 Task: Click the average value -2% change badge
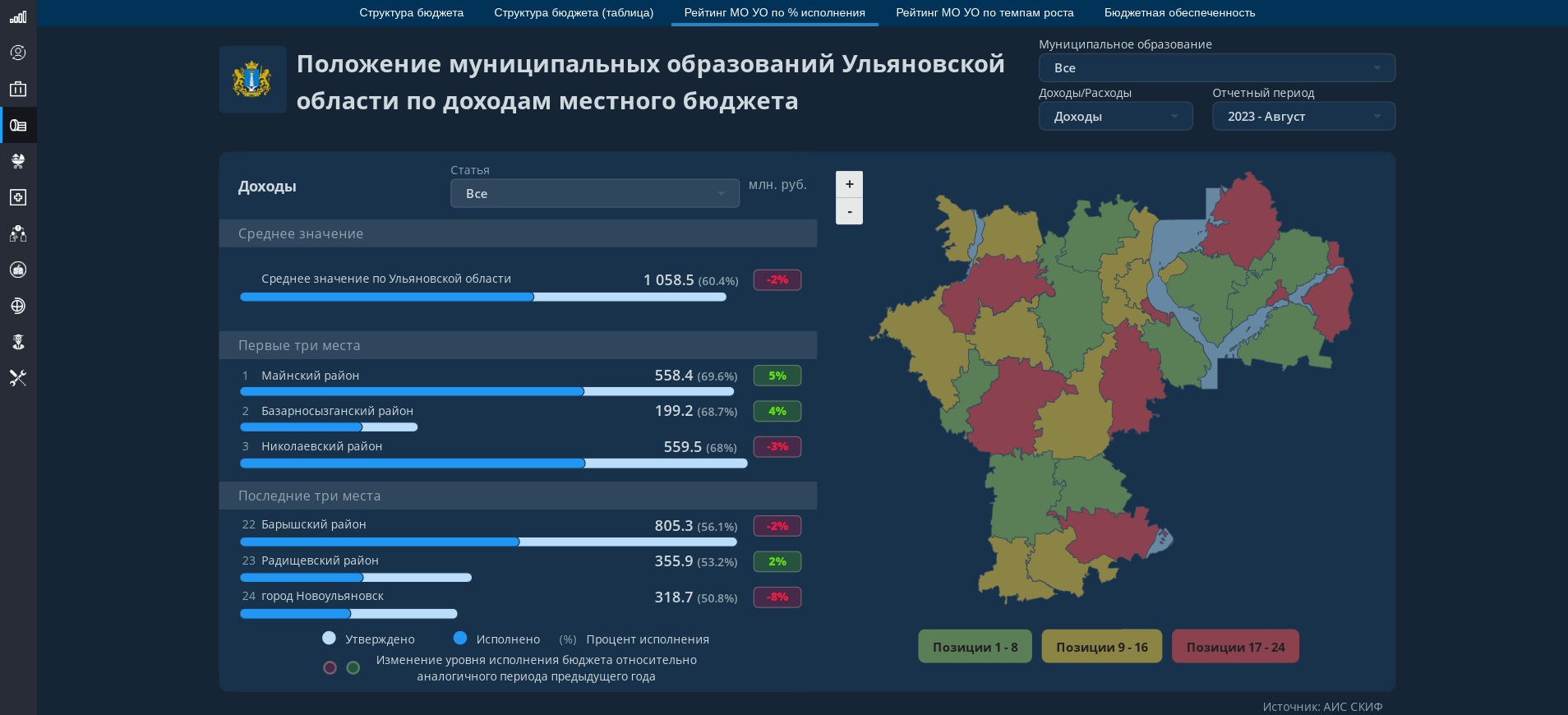[777, 280]
